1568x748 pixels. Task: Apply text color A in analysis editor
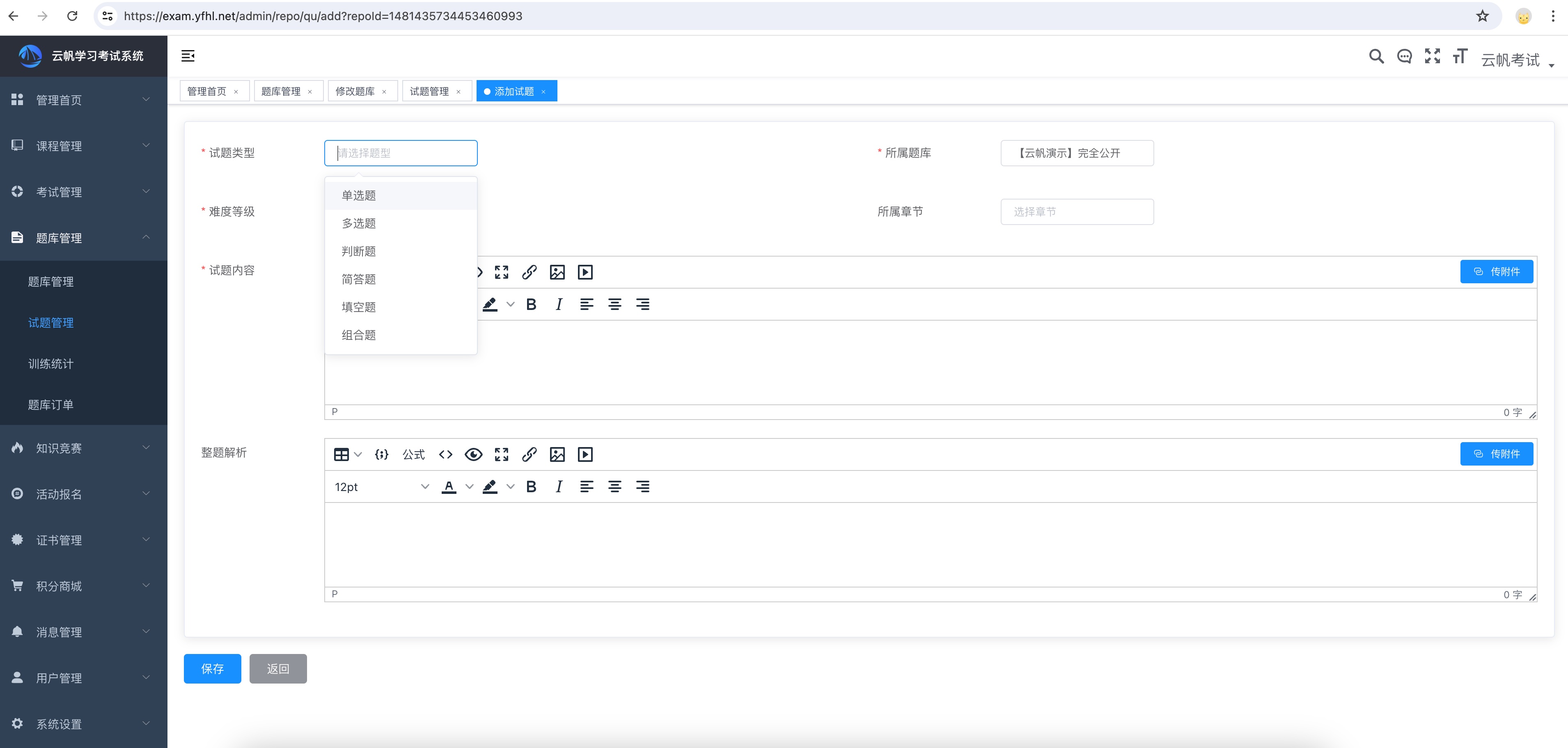pyautogui.click(x=449, y=487)
